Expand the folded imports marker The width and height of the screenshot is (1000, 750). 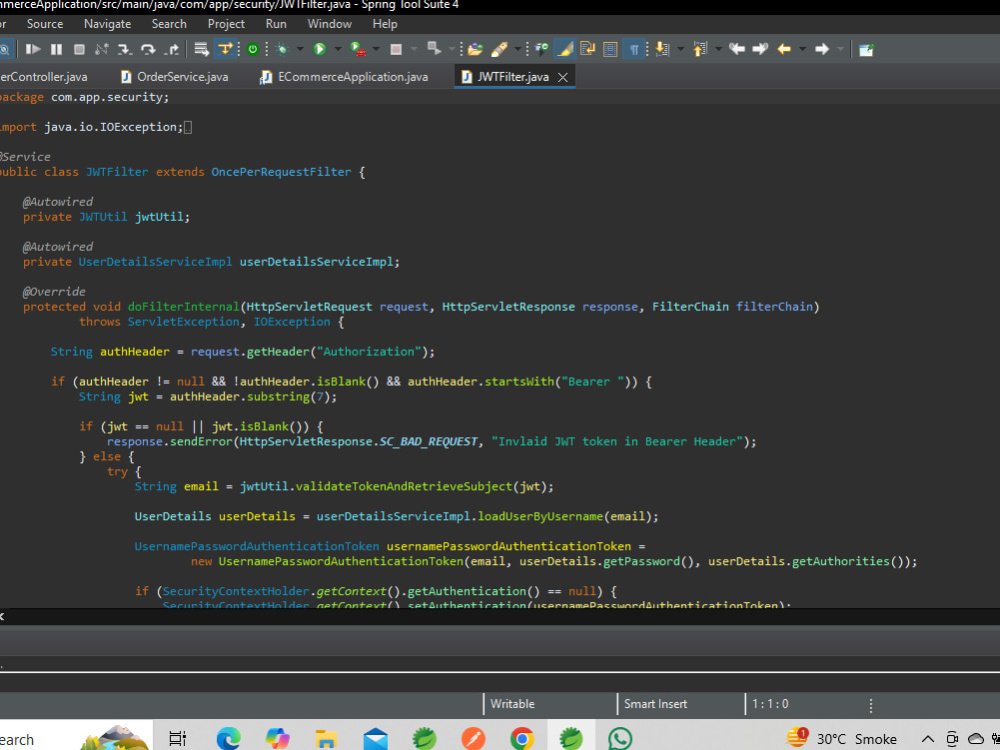[188, 127]
